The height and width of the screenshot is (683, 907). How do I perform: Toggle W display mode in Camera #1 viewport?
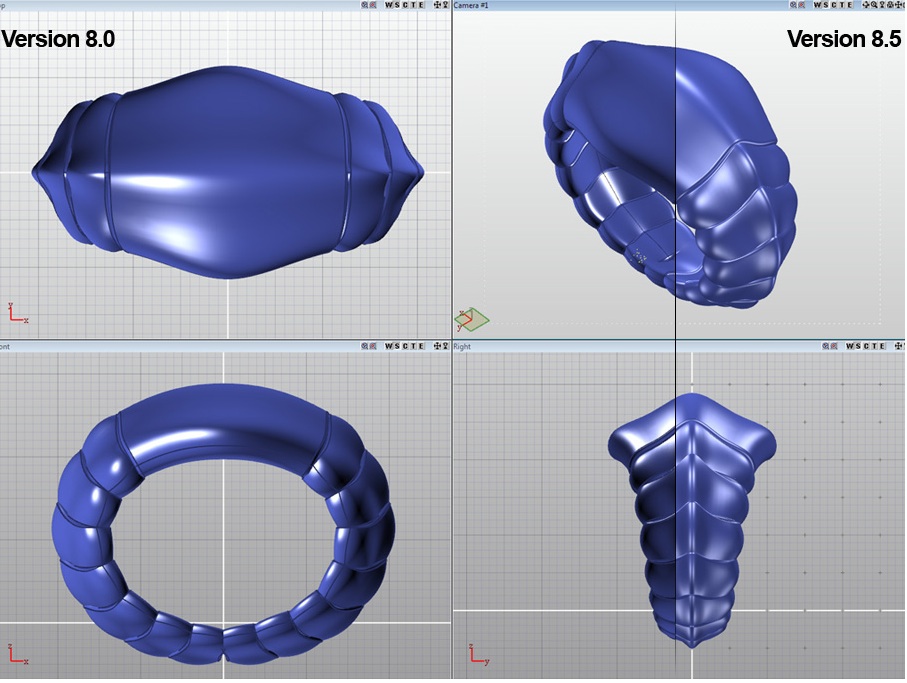click(817, 5)
